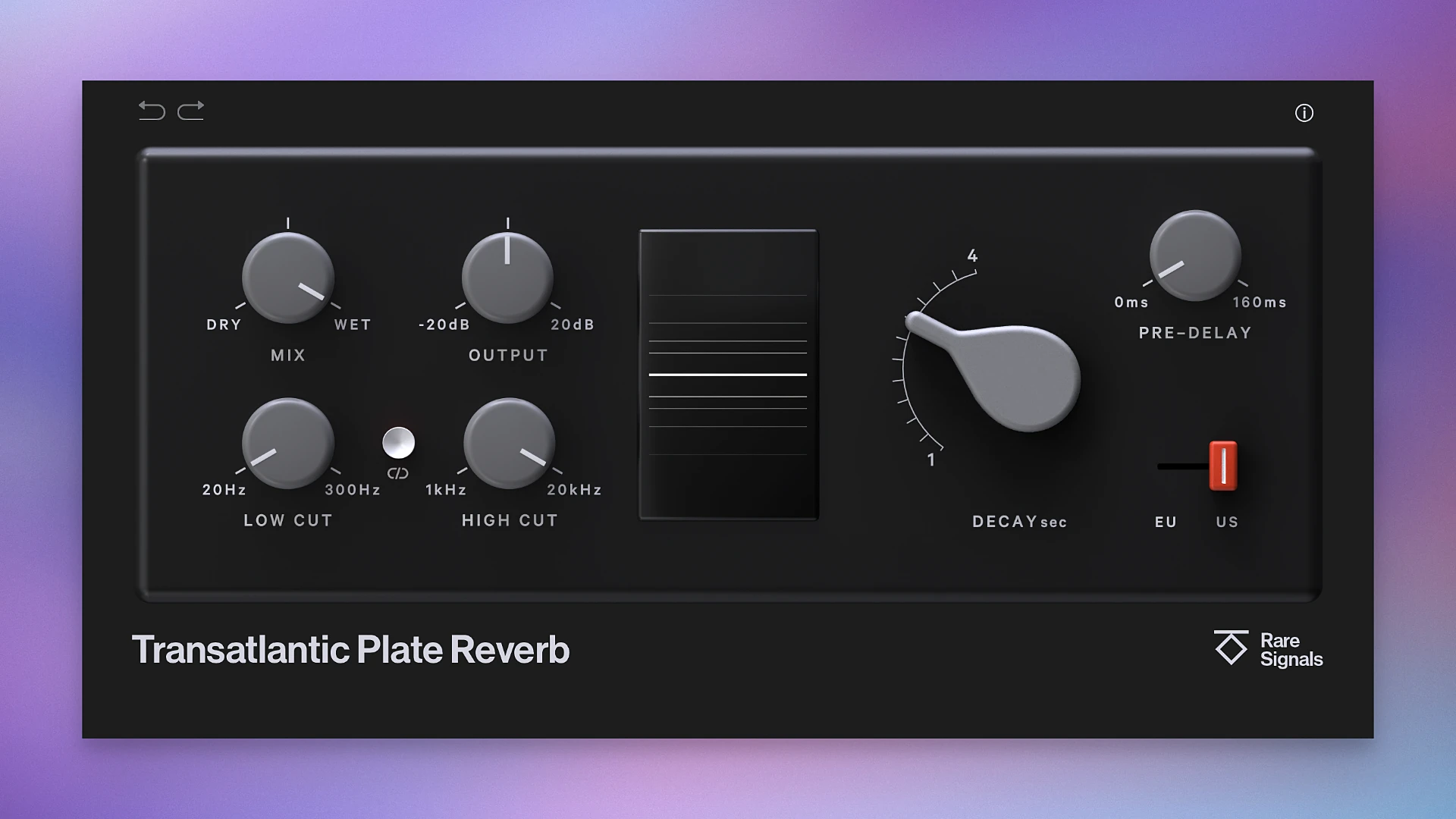Click the DECAY sec label
This screenshot has height=819, width=1456.
(1019, 521)
